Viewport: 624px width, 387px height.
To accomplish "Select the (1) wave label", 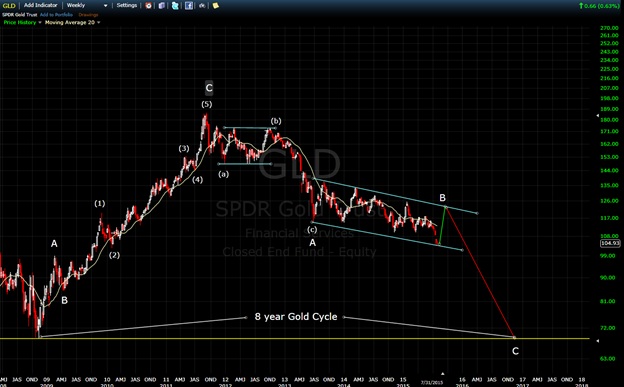I will (99, 203).
